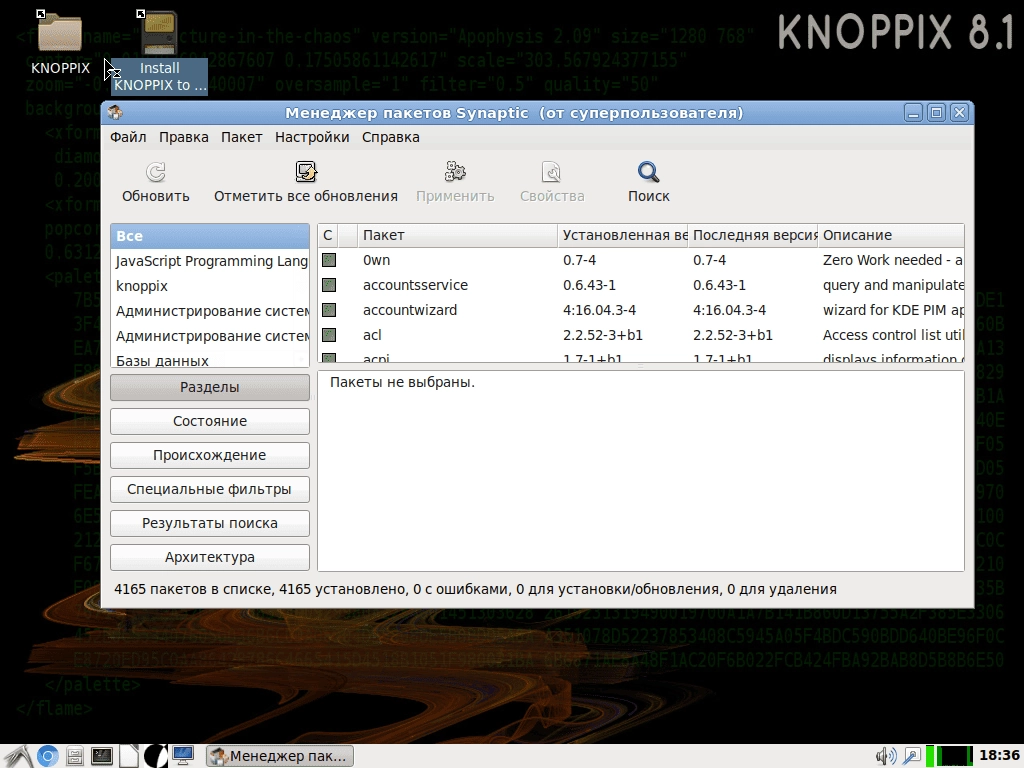Open the Настройки menu

point(312,137)
